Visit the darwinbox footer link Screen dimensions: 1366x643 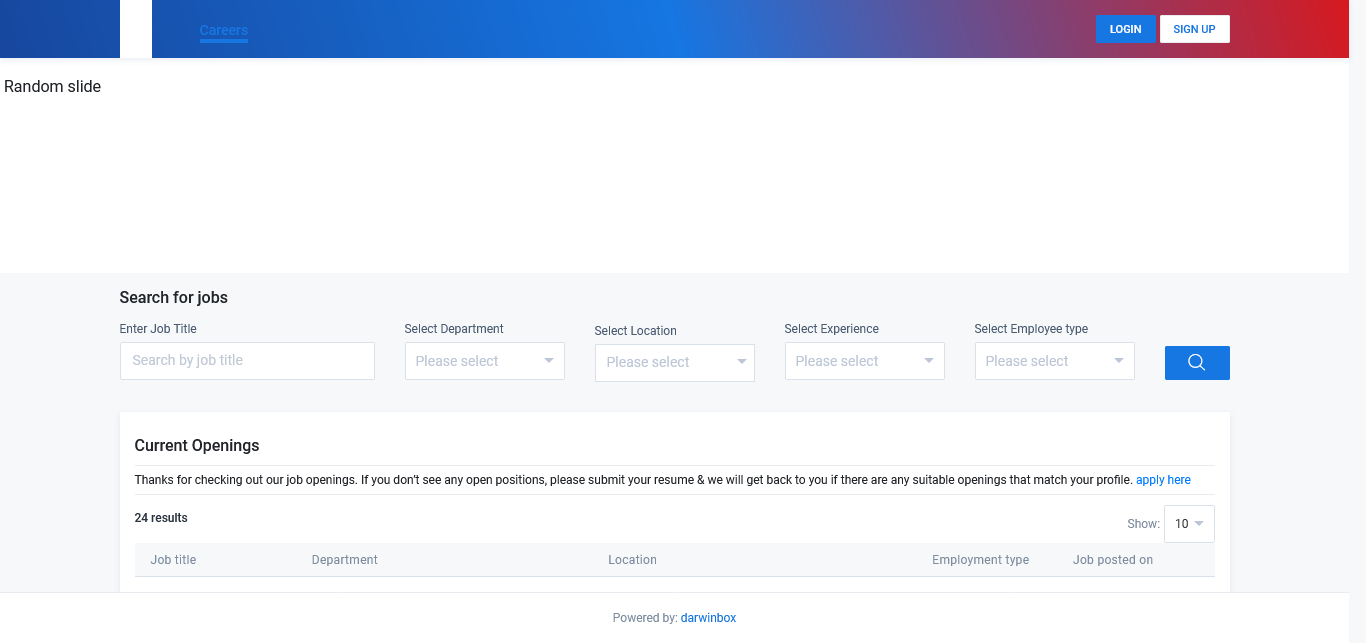[x=708, y=618]
